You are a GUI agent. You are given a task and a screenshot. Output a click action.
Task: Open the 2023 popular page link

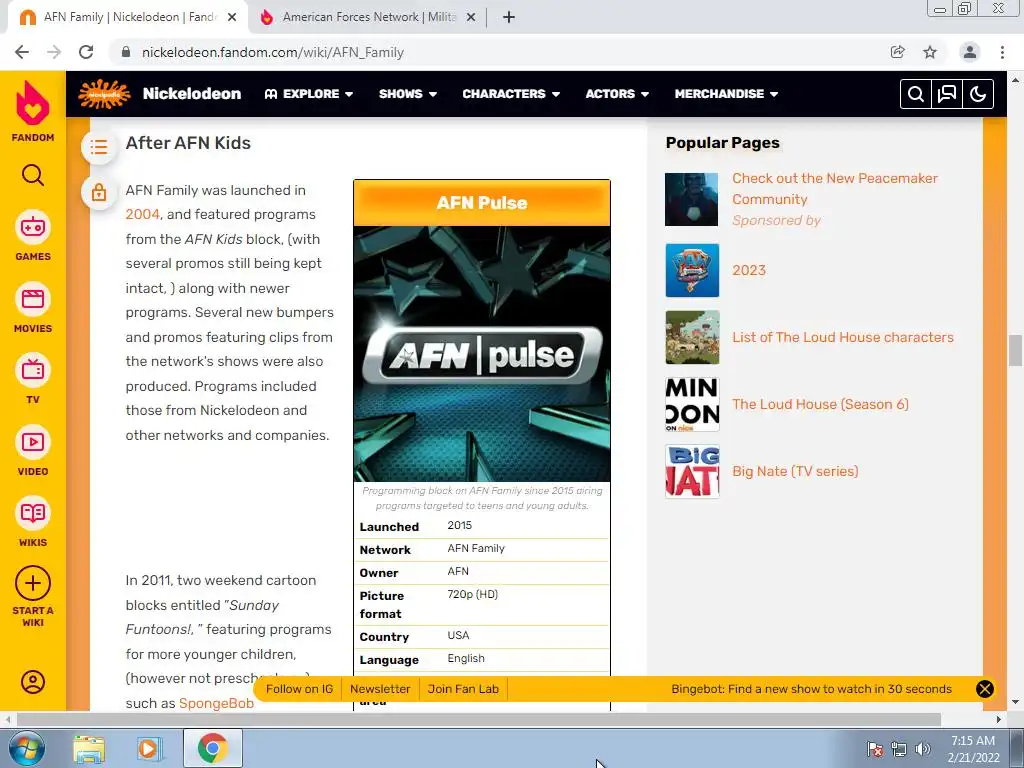(x=748, y=270)
